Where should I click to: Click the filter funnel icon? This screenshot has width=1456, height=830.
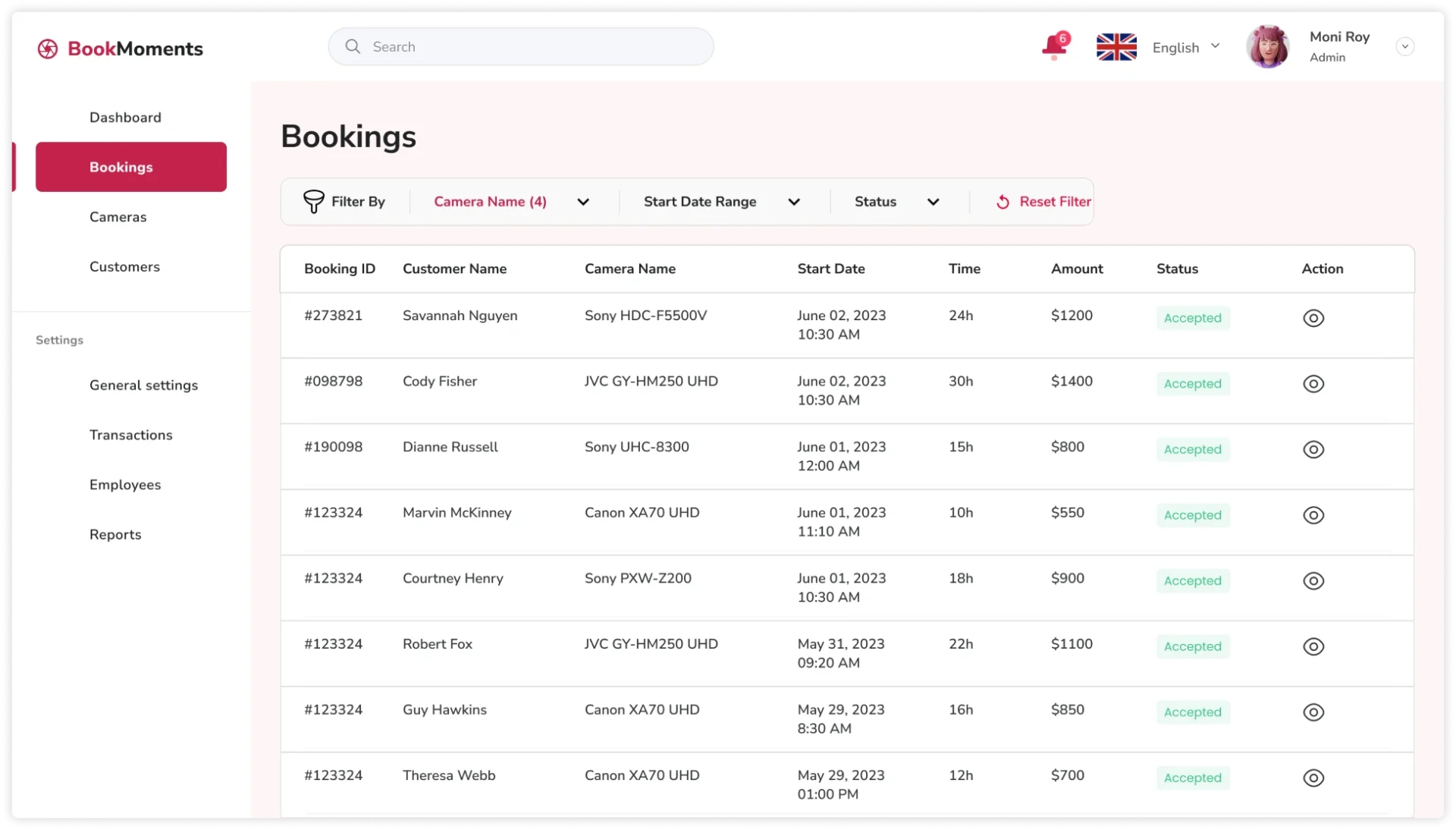tap(313, 201)
